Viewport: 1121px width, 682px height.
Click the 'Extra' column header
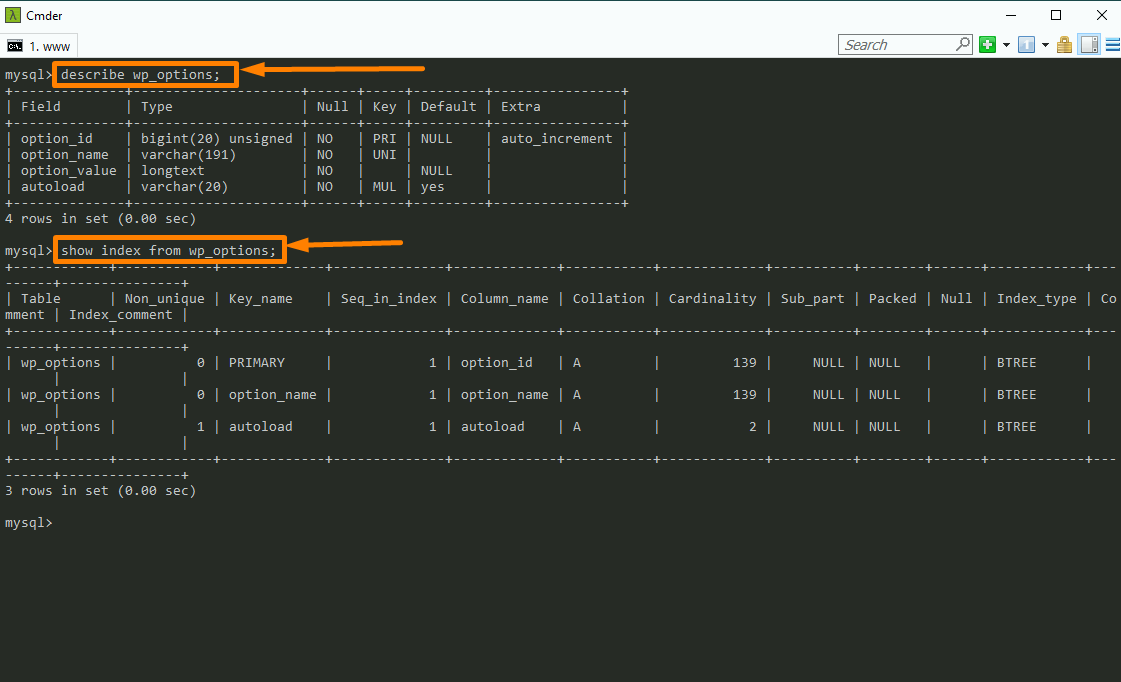point(520,107)
